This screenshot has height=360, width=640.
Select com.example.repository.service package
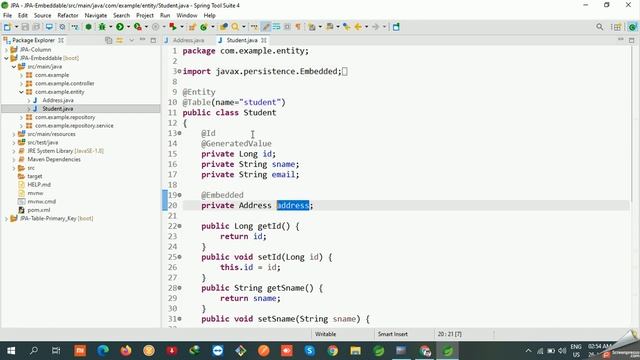pyautogui.click(x=74, y=126)
